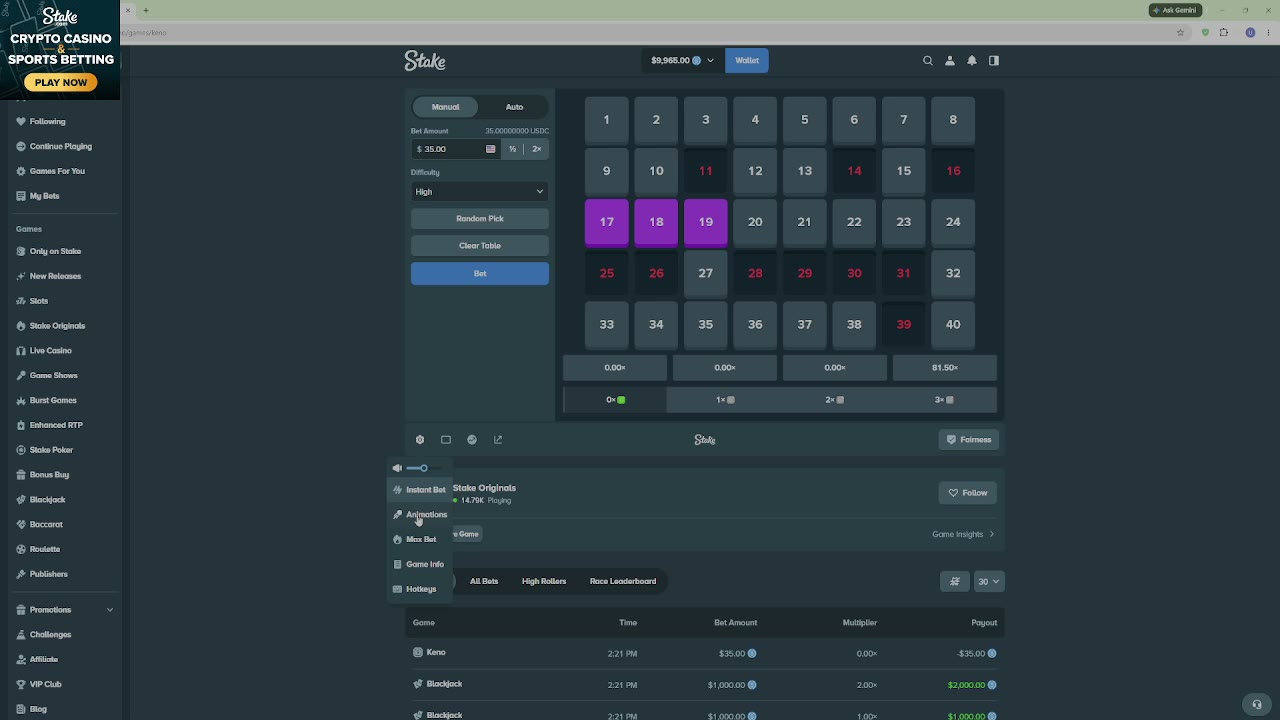Switch to Auto betting tab
The image size is (1280, 720).
[514, 107]
